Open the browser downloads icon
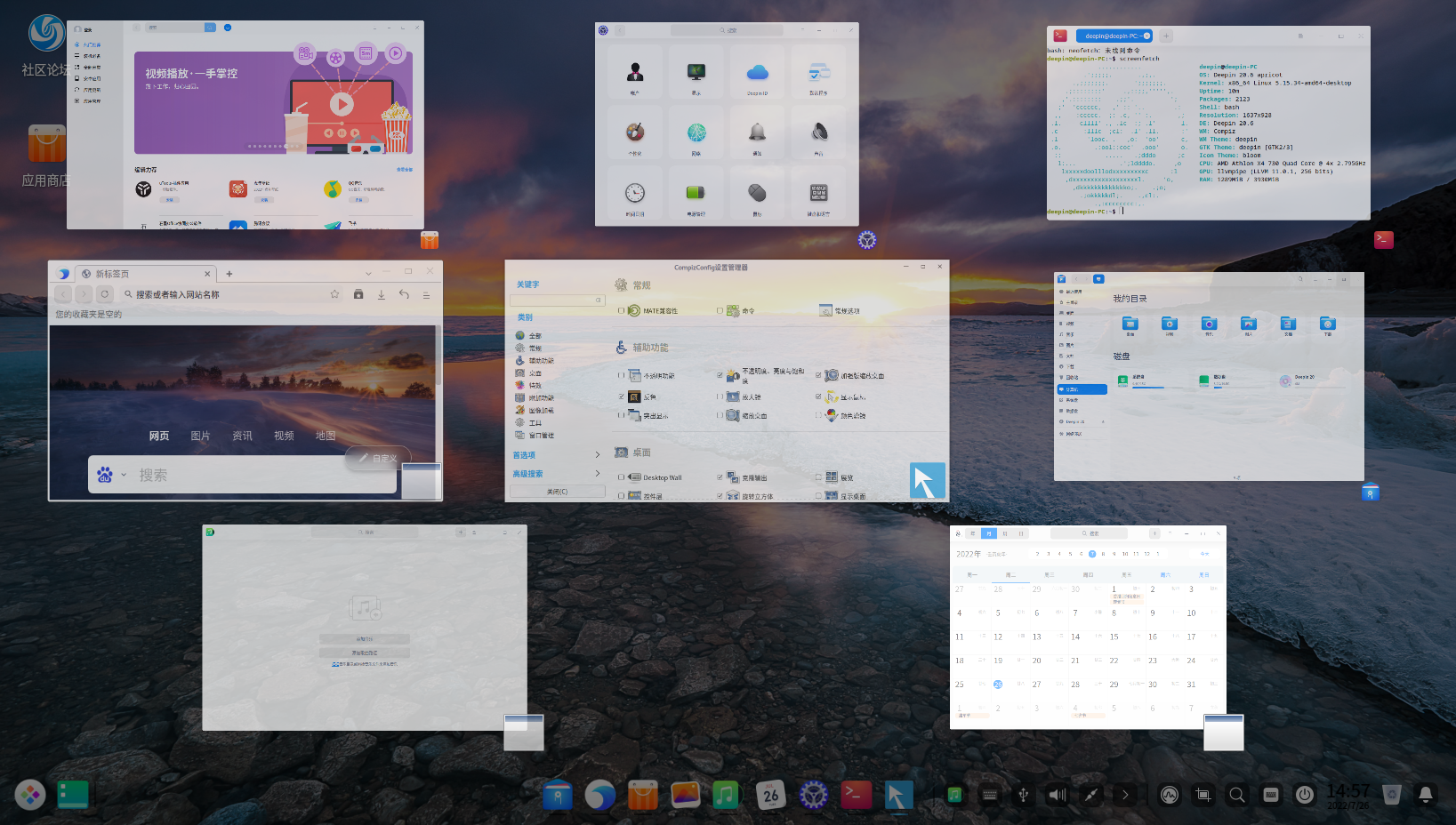Viewport: 1456px width, 825px height. pyautogui.click(x=381, y=294)
